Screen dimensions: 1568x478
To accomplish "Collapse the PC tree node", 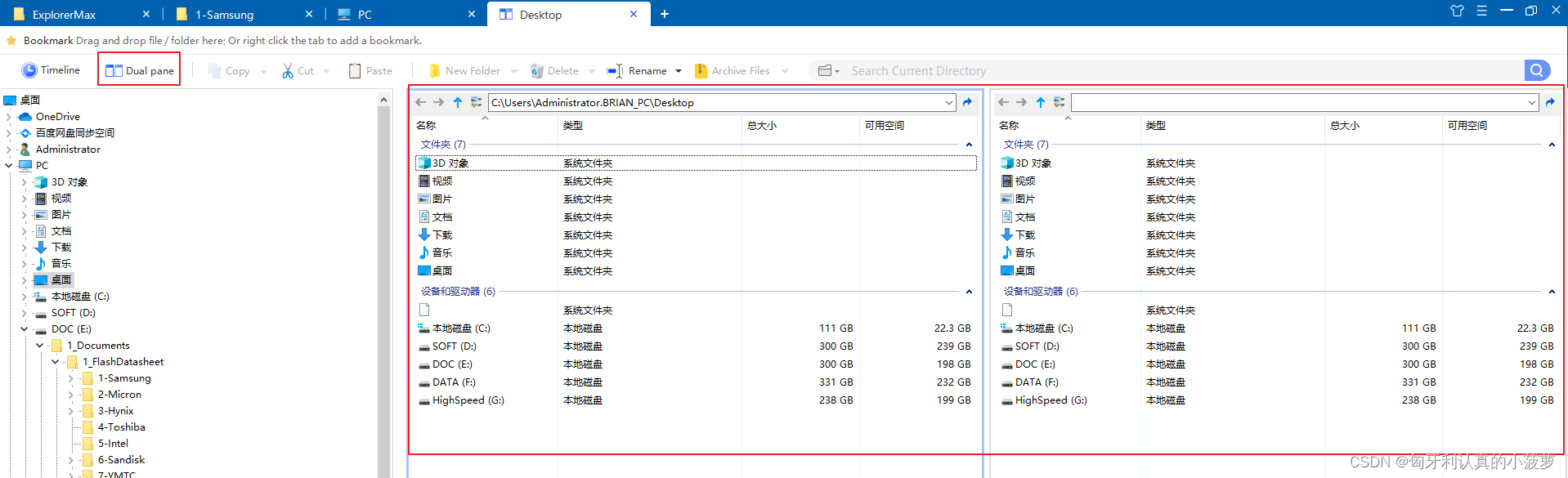I will pos(9,166).
